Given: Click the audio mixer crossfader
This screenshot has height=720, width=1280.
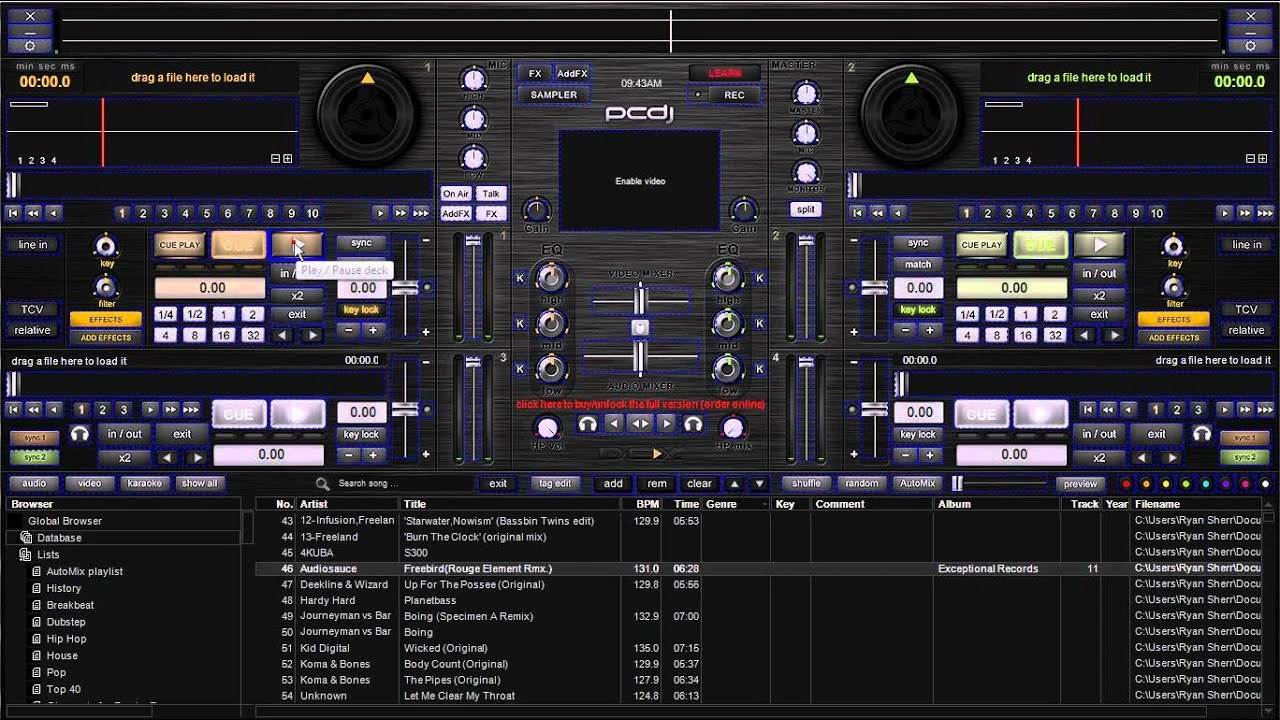Looking at the screenshot, I should click(640, 356).
